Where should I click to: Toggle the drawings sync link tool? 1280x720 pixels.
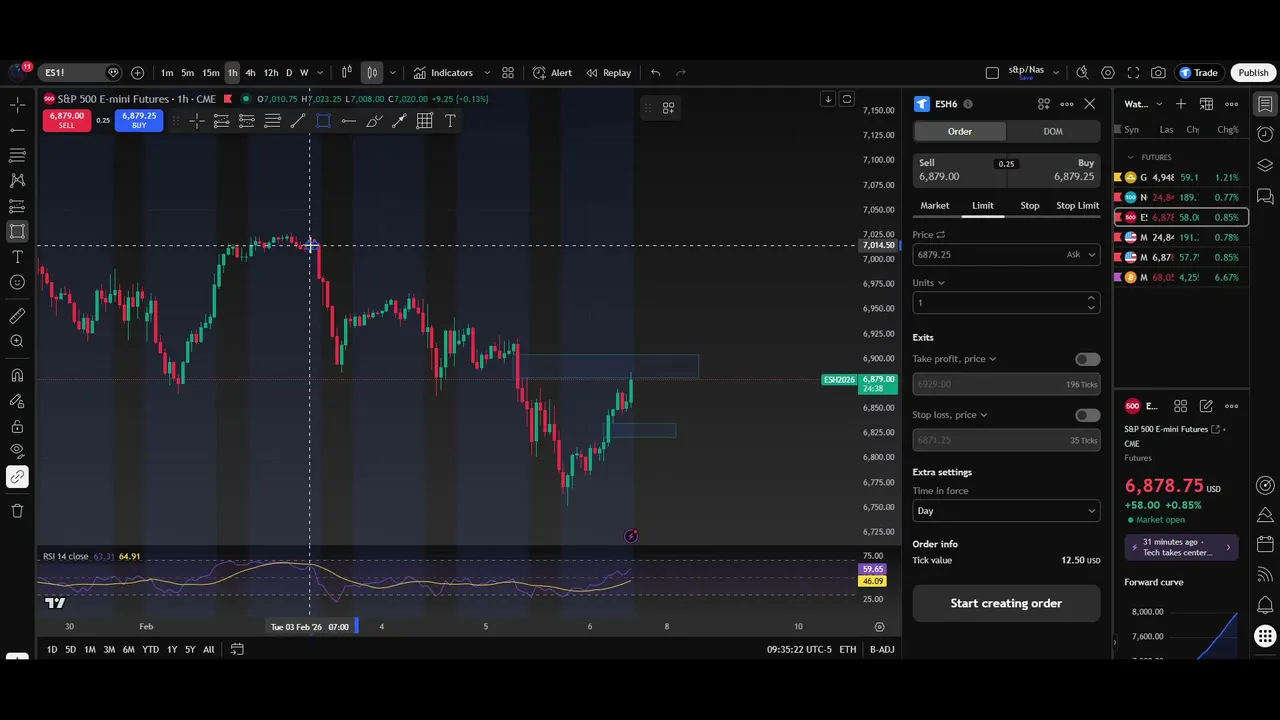pos(17,477)
